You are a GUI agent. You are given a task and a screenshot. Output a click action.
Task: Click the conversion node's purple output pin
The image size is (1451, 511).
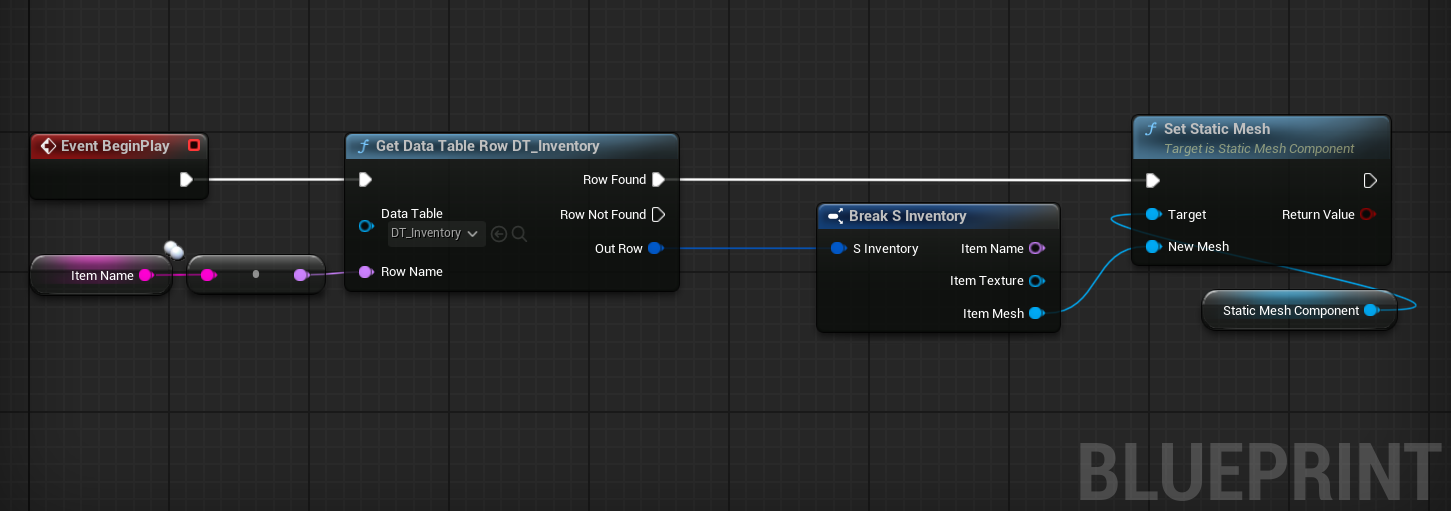[x=301, y=275]
